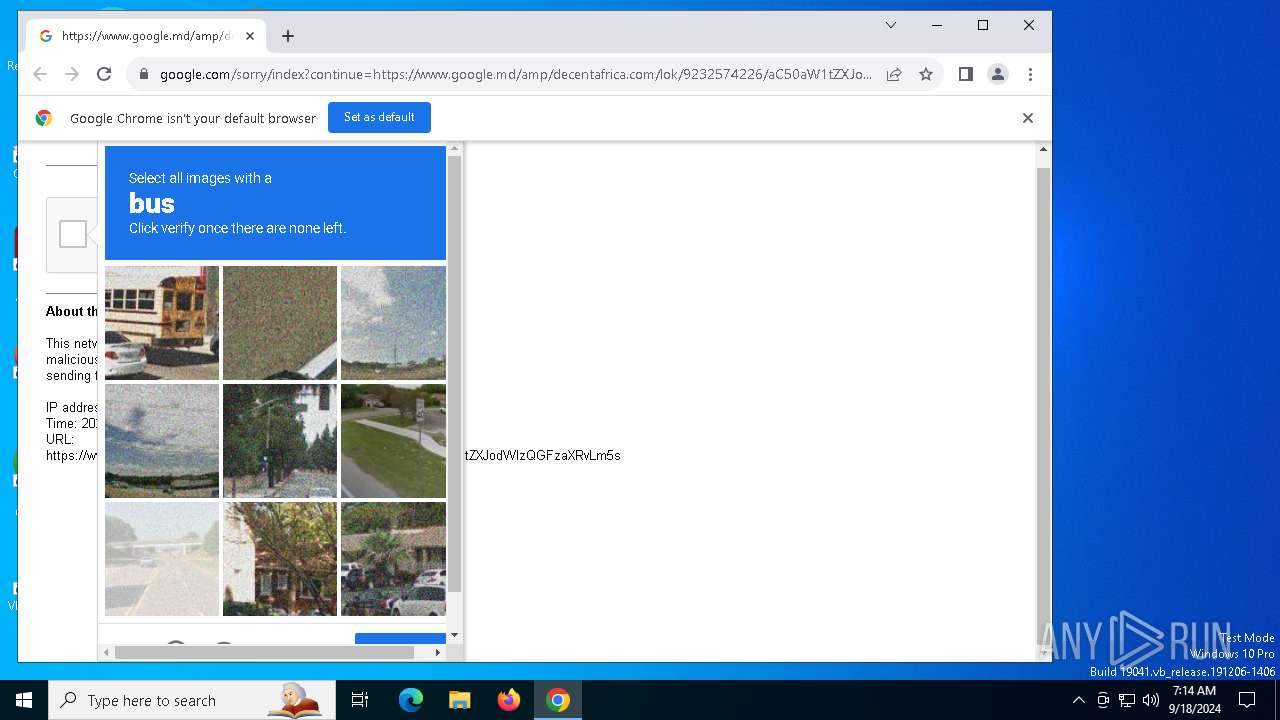Select the grainy field and path image tile

[x=280, y=323]
